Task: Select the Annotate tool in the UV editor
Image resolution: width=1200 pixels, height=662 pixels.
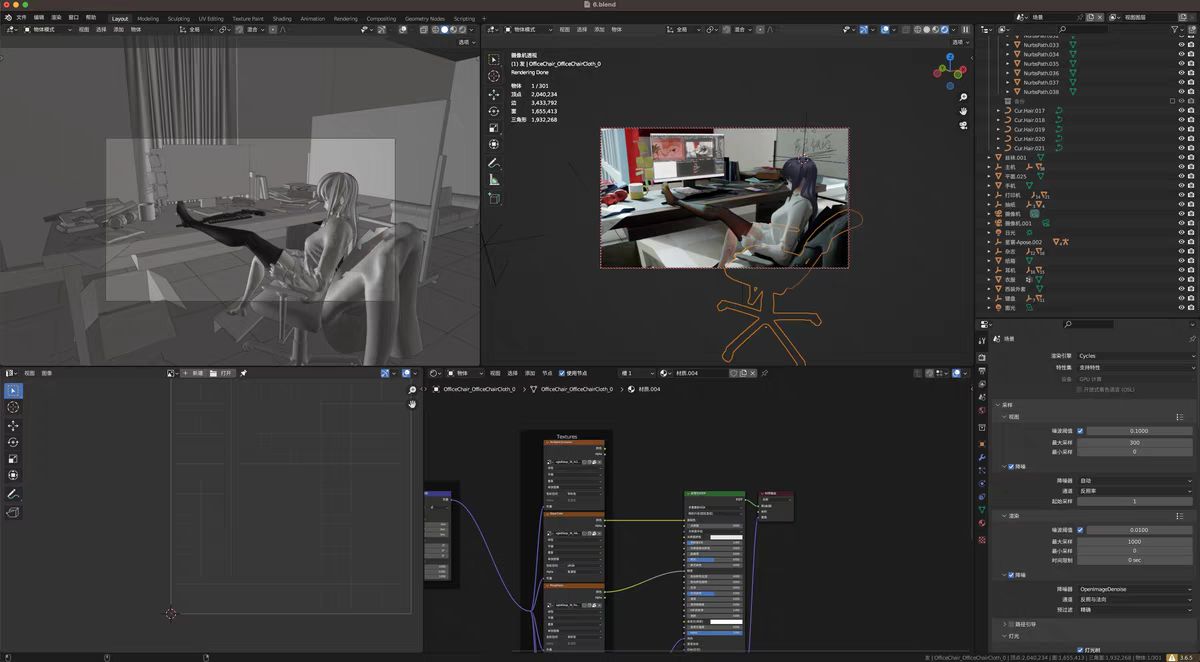Action: pos(13,494)
